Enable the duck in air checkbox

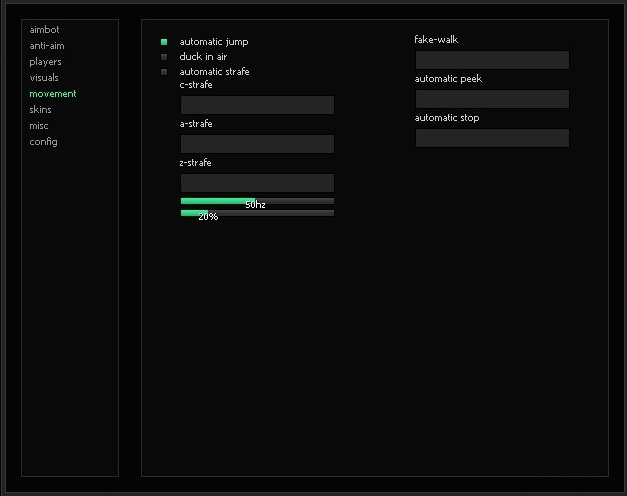pos(164,57)
